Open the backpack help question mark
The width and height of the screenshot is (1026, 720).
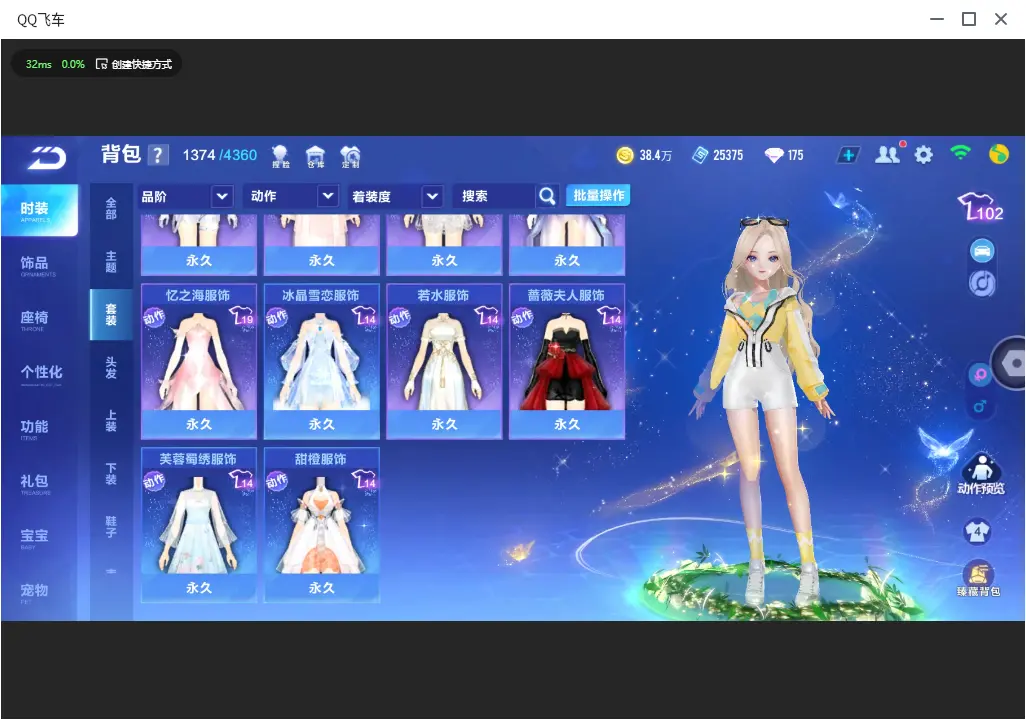158,155
